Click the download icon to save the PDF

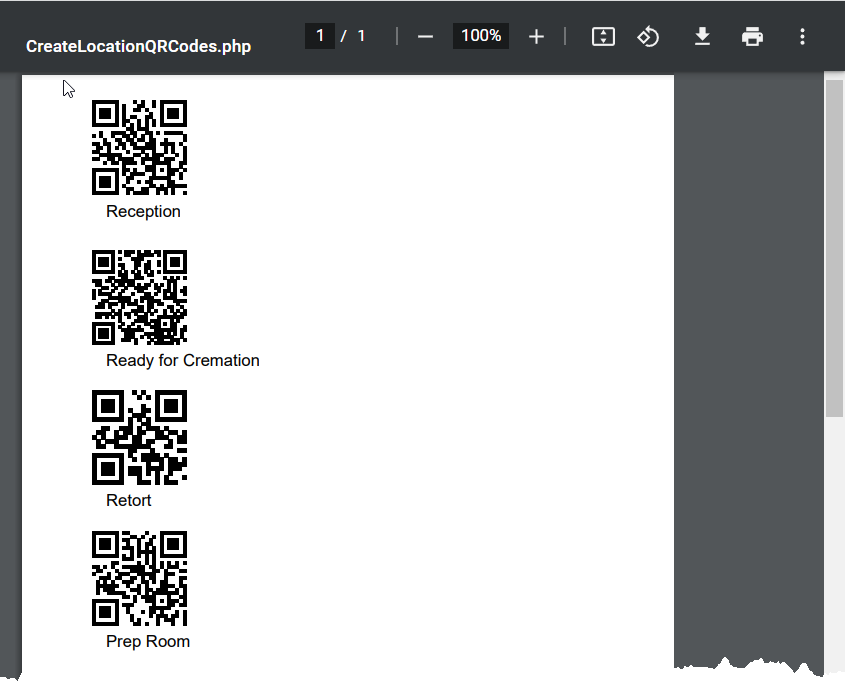(702, 36)
